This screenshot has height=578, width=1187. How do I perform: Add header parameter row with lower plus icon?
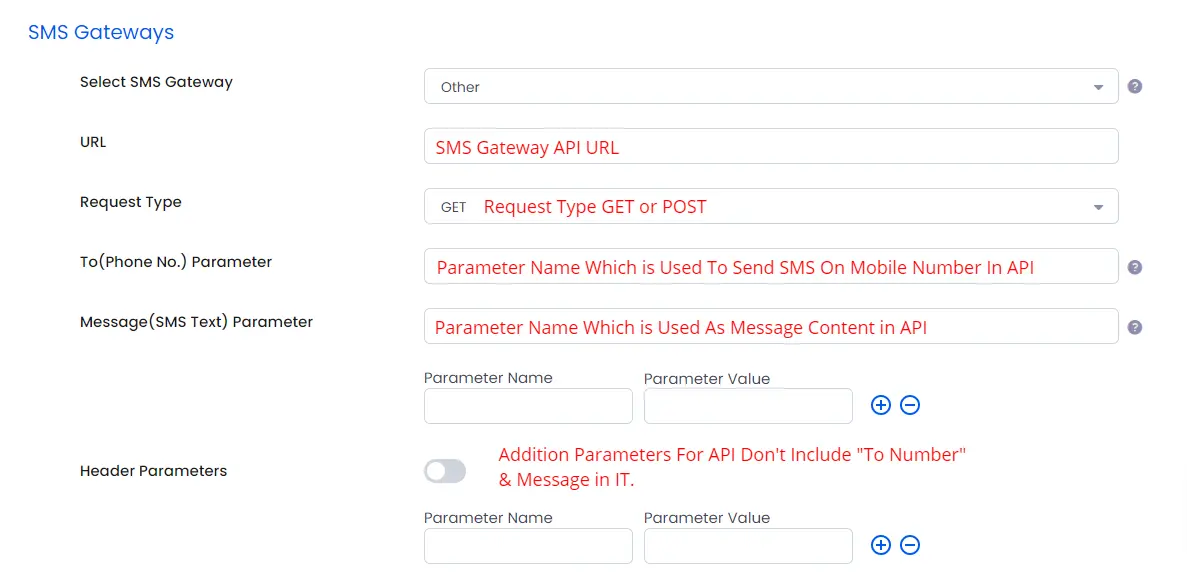coord(880,545)
